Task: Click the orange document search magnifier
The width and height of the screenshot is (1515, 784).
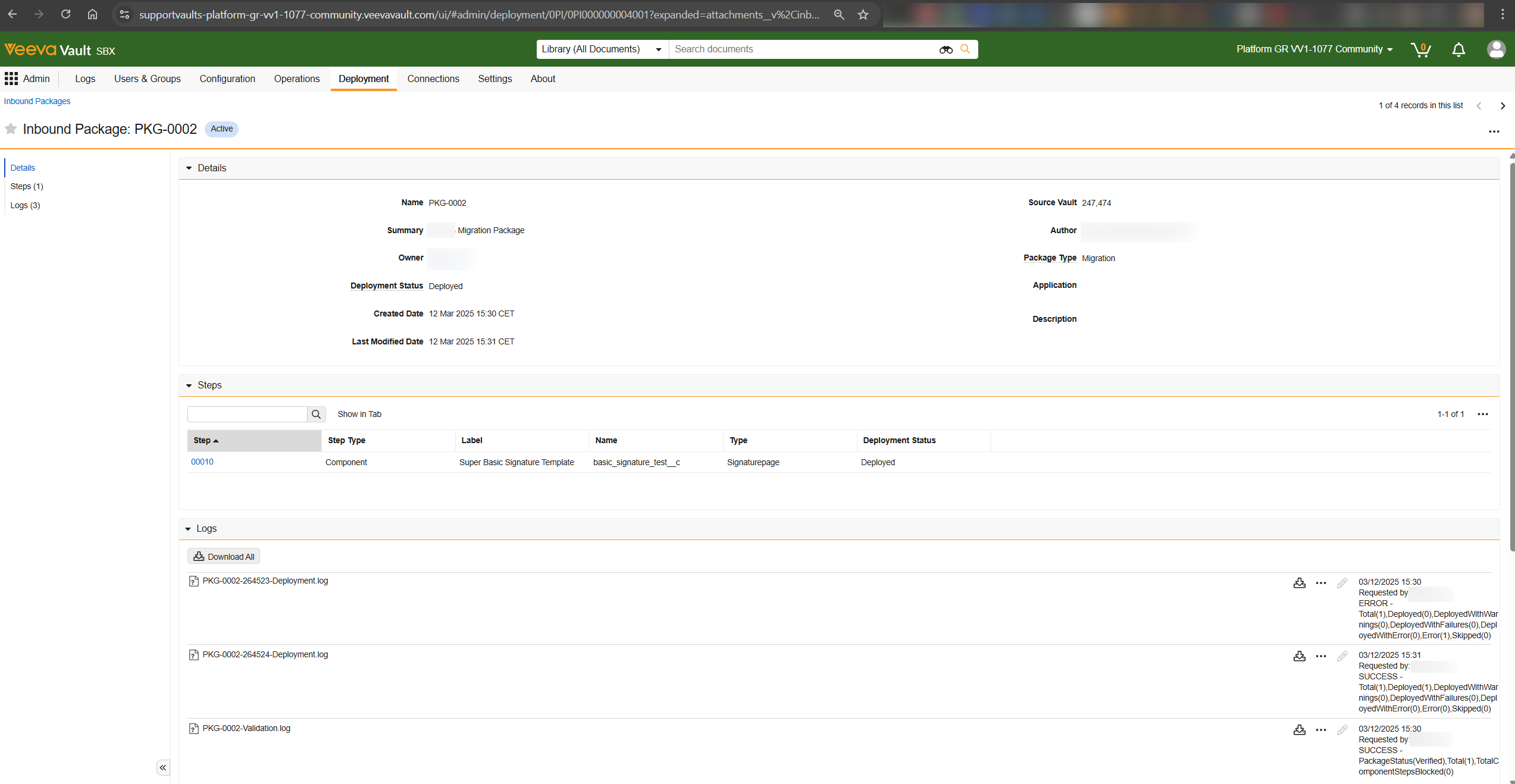Action: 965,49
